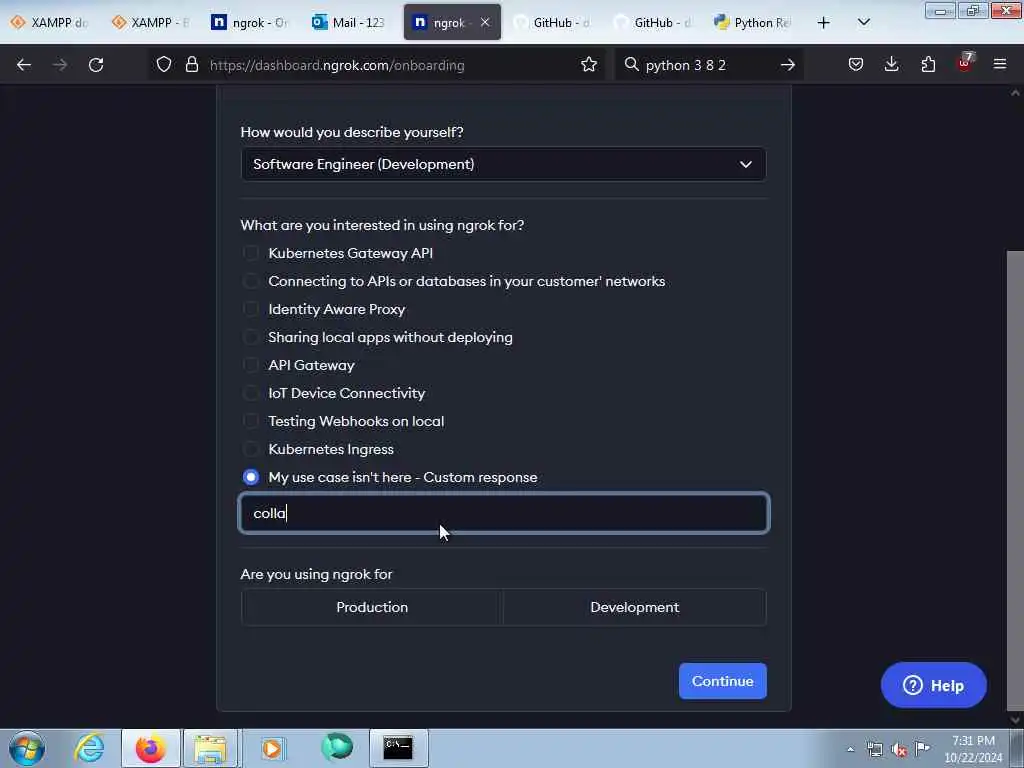1024x768 pixels.
Task: Choose Development usage
Action: 635,607
